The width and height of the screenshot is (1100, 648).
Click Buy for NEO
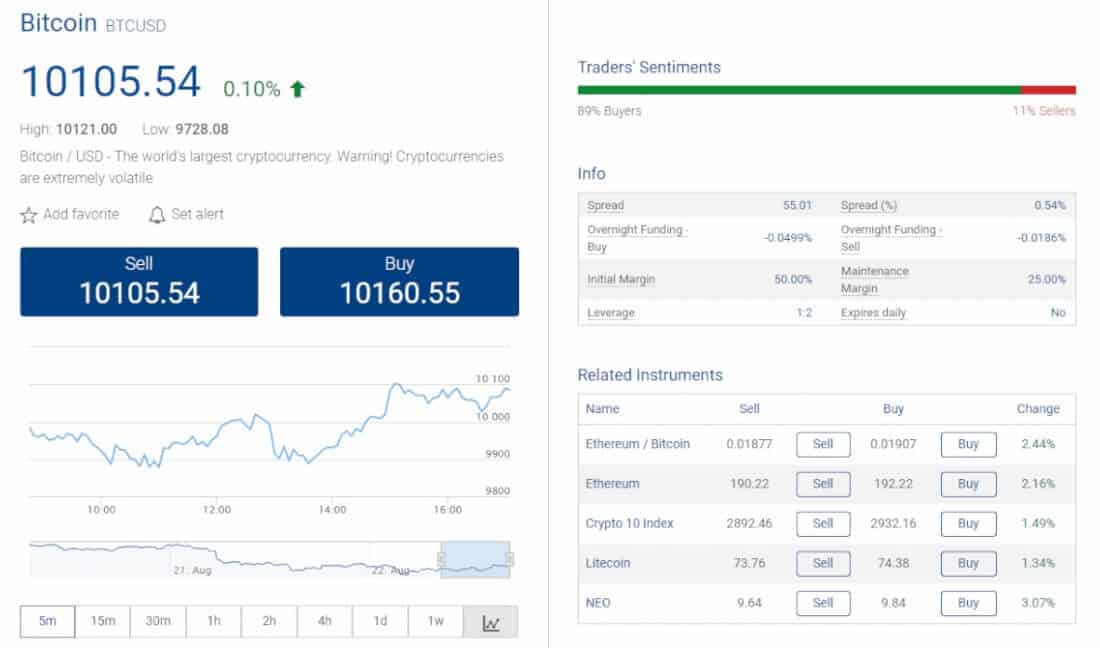click(x=967, y=603)
